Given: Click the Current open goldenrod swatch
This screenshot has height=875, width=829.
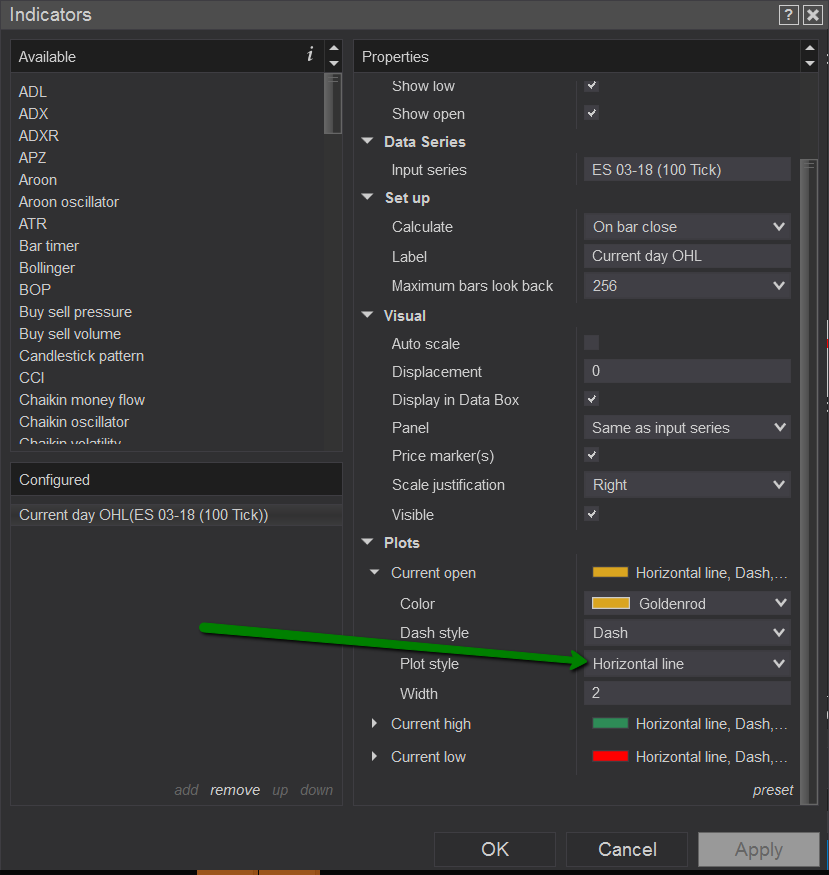Looking at the screenshot, I should [x=610, y=572].
